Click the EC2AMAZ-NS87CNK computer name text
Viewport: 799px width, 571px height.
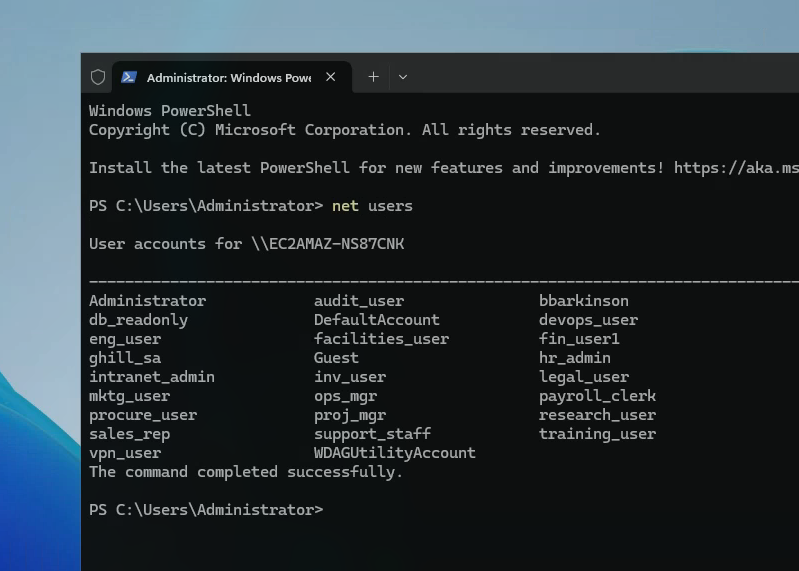pos(328,244)
